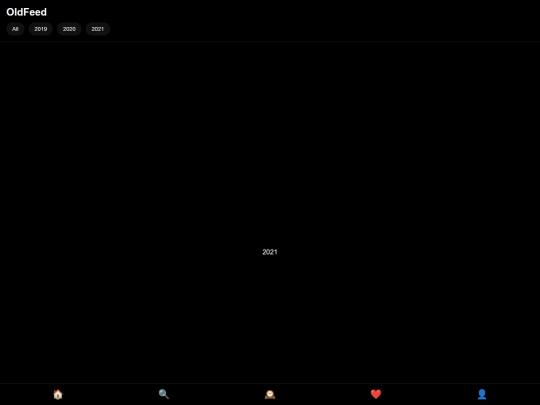This screenshot has height=405, width=540.
Task: Open the red heart favorites icon
Action: [376, 394]
